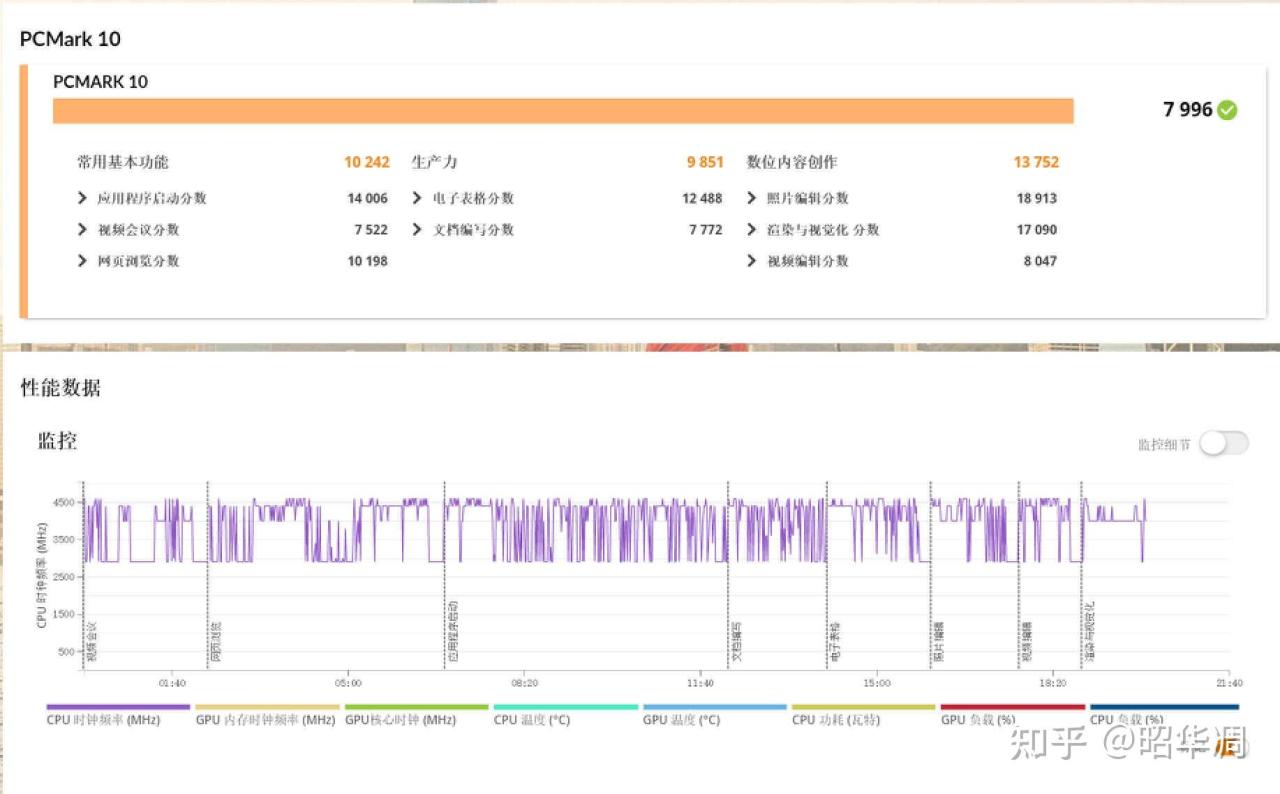Click the 常用基本功能 score 10 242
This screenshot has height=794, width=1280.
(367, 162)
